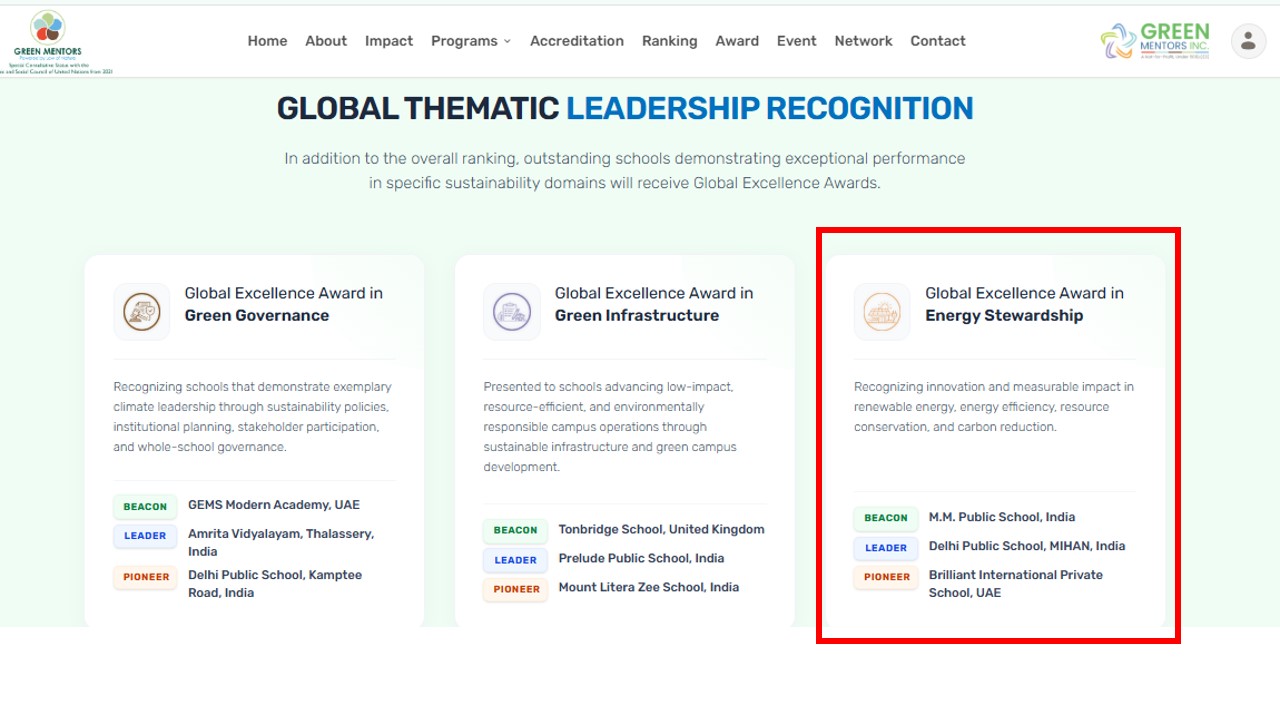The height and width of the screenshot is (720, 1280).
Task: Select Delhi Public School, Kamptee Road text
Action: [x=275, y=584]
